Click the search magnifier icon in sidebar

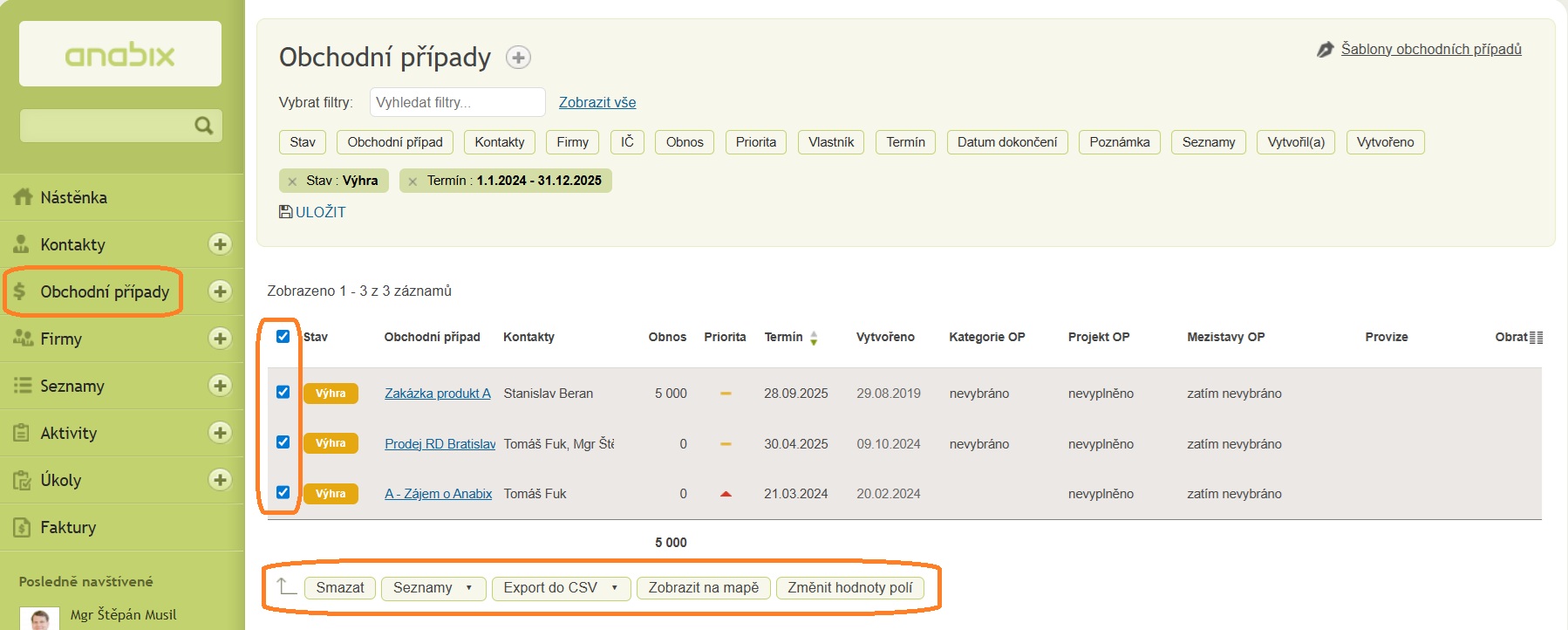pyautogui.click(x=204, y=126)
